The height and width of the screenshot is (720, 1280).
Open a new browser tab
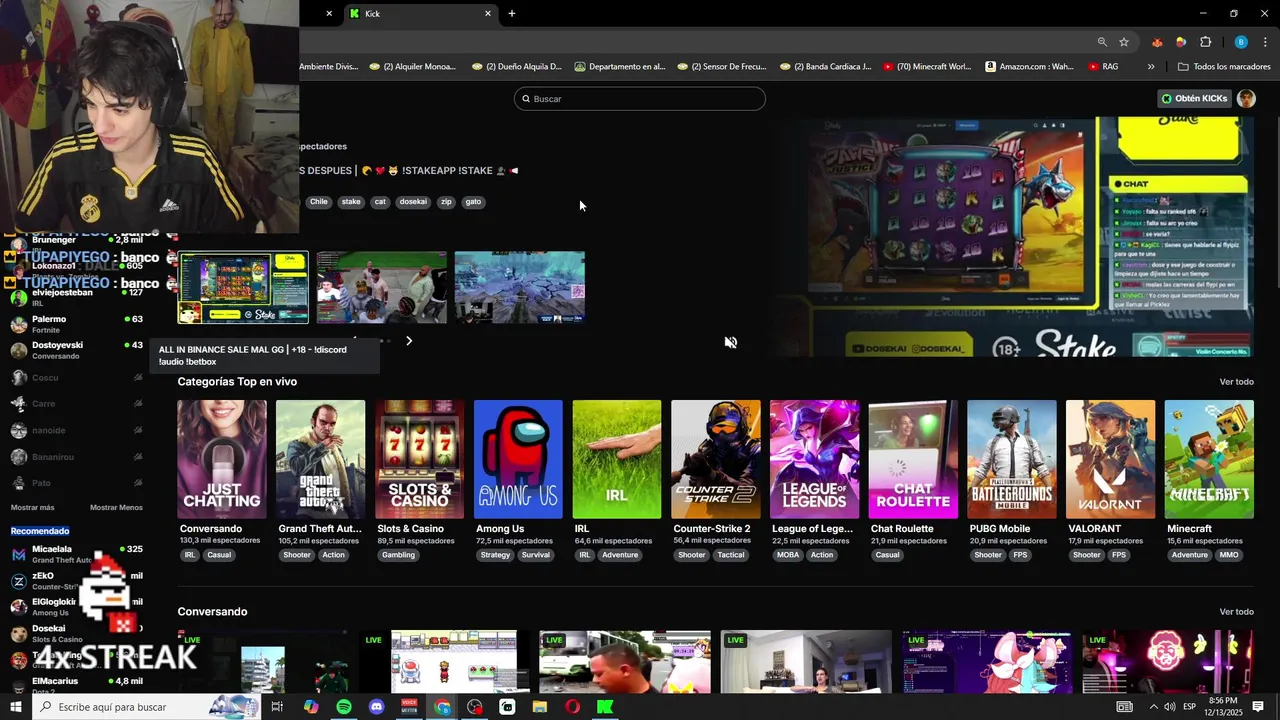512,14
